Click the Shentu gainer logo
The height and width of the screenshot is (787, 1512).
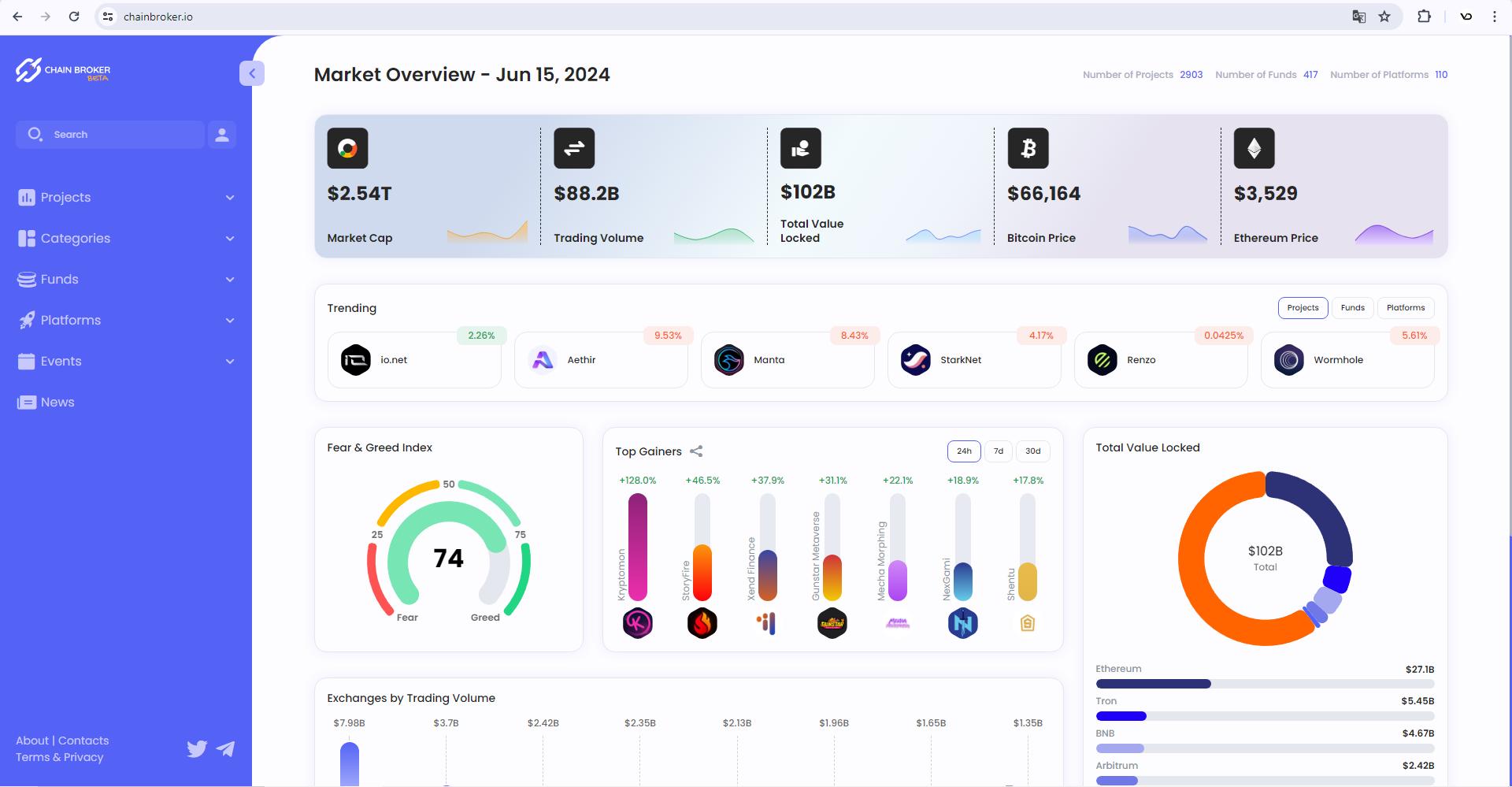(1028, 623)
